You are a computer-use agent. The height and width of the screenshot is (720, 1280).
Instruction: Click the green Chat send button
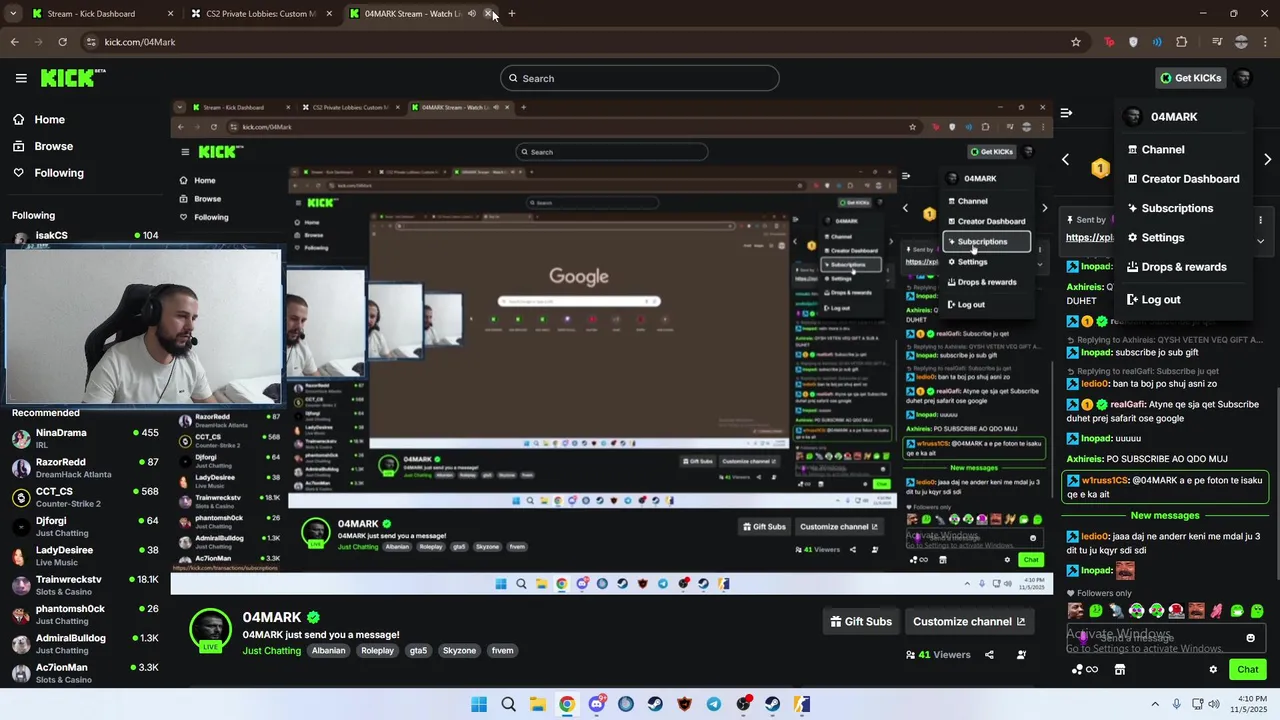[x=1248, y=669]
